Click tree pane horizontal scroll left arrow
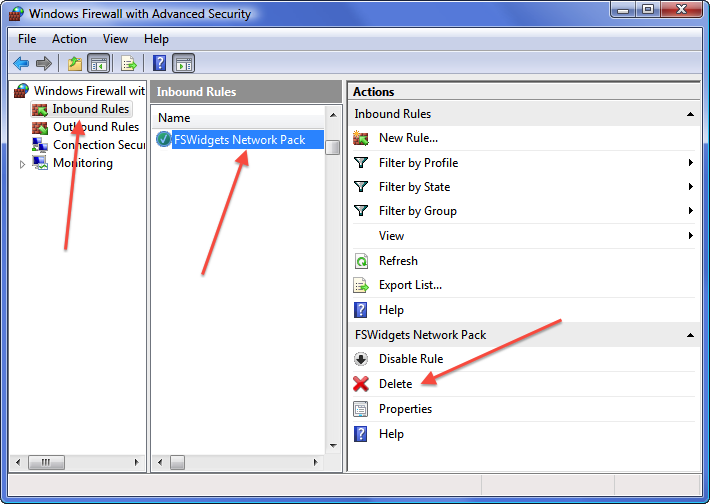Image resolution: width=710 pixels, height=504 pixels. click(18, 462)
